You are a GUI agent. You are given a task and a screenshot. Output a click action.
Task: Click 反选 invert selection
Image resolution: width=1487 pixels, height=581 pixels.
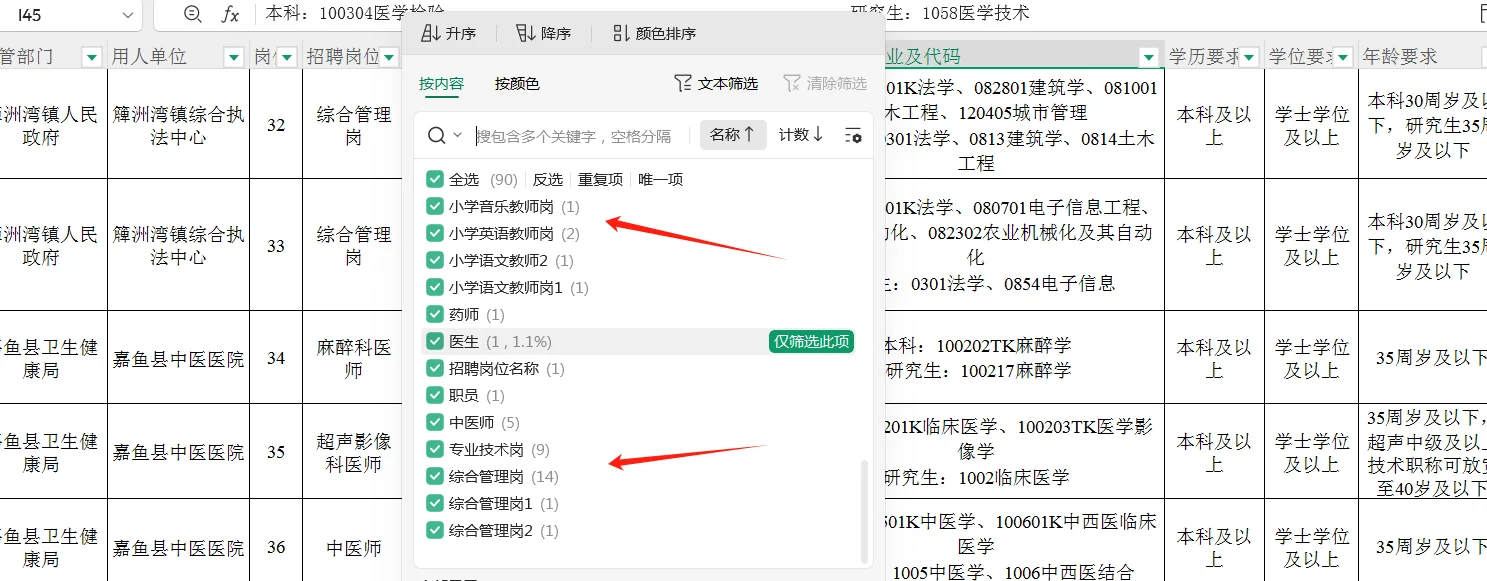tap(548, 179)
